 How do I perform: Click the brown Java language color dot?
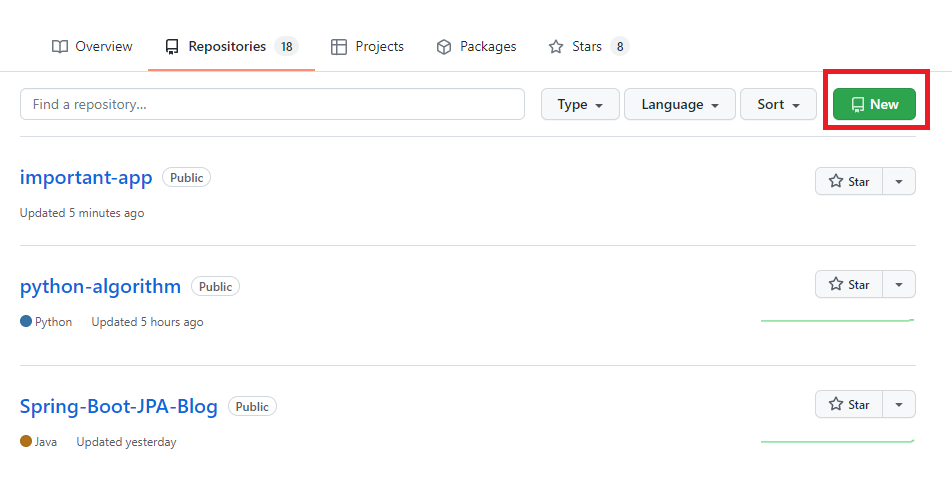pyautogui.click(x=26, y=441)
